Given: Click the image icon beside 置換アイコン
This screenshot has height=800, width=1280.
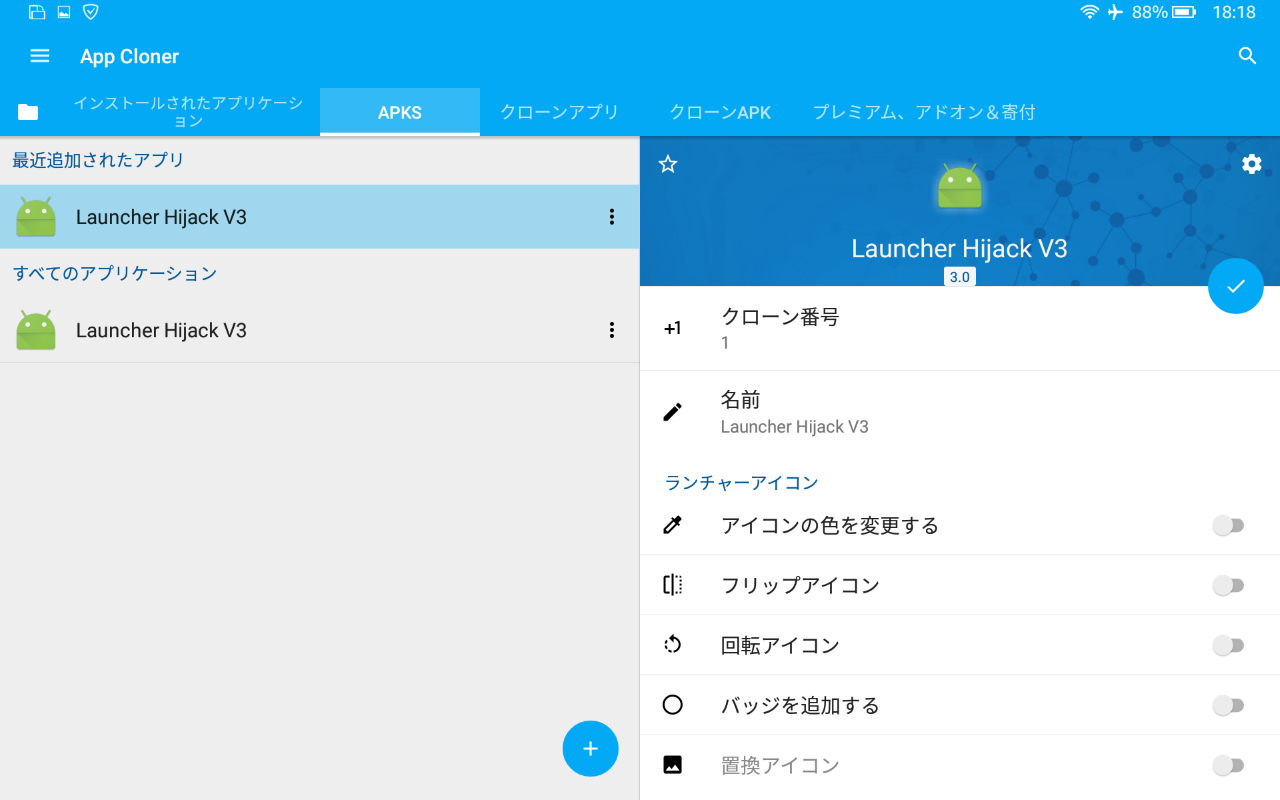Looking at the screenshot, I should click(672, 764).
